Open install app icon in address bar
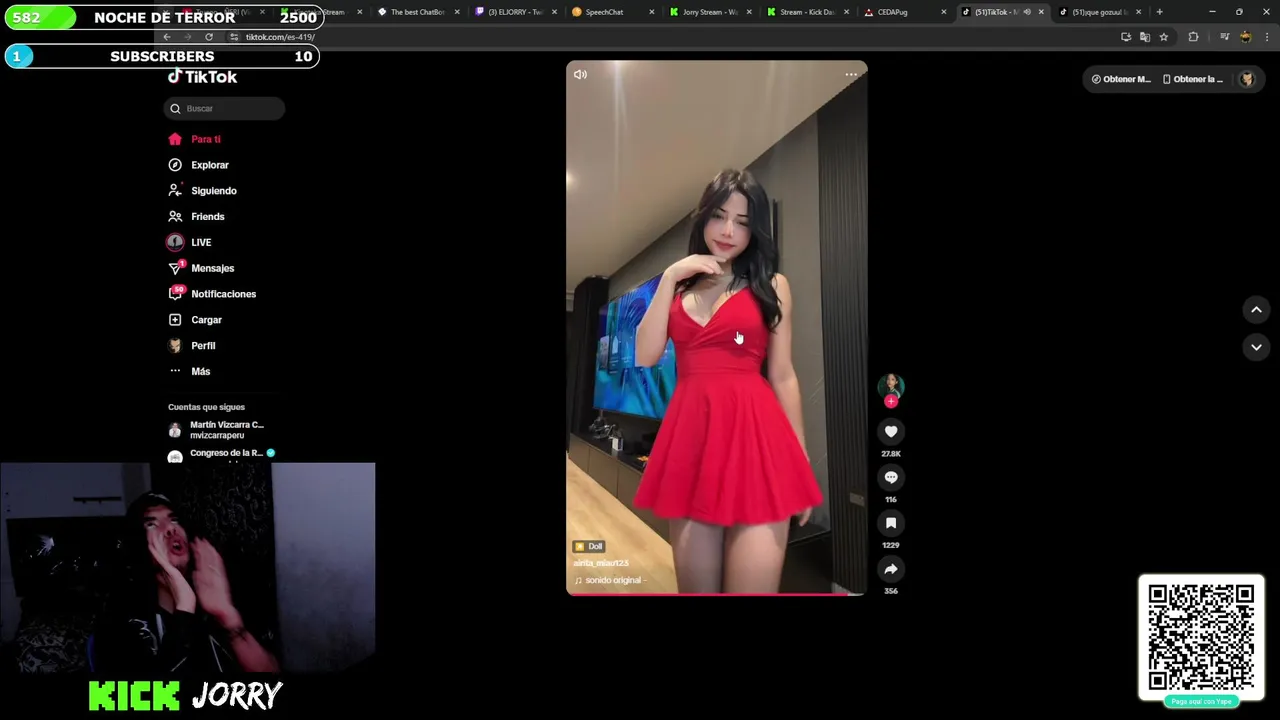This screenshot has width=1280, height=720. [1126, 37]
